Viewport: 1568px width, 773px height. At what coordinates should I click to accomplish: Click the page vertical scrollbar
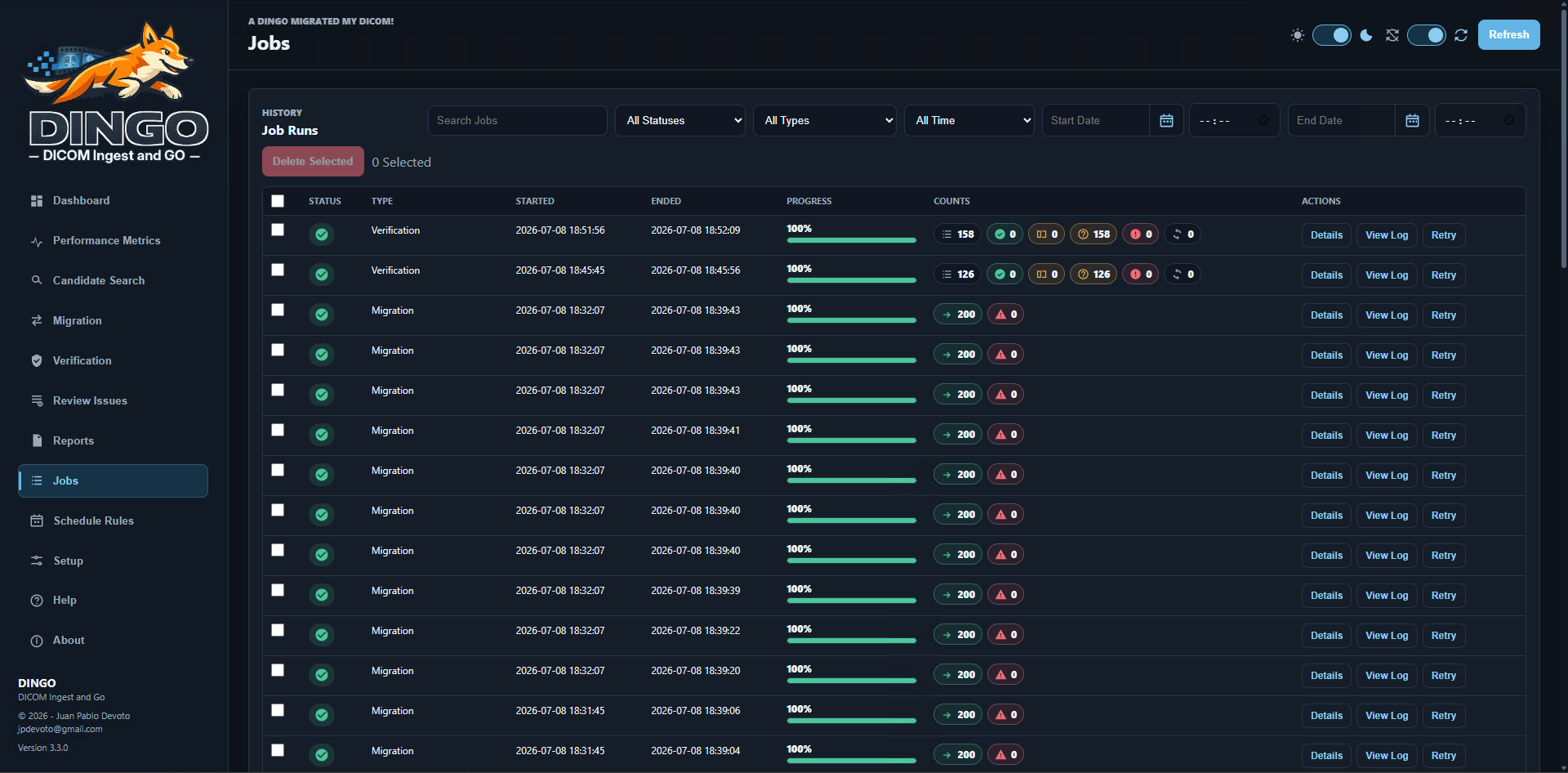1564,139
